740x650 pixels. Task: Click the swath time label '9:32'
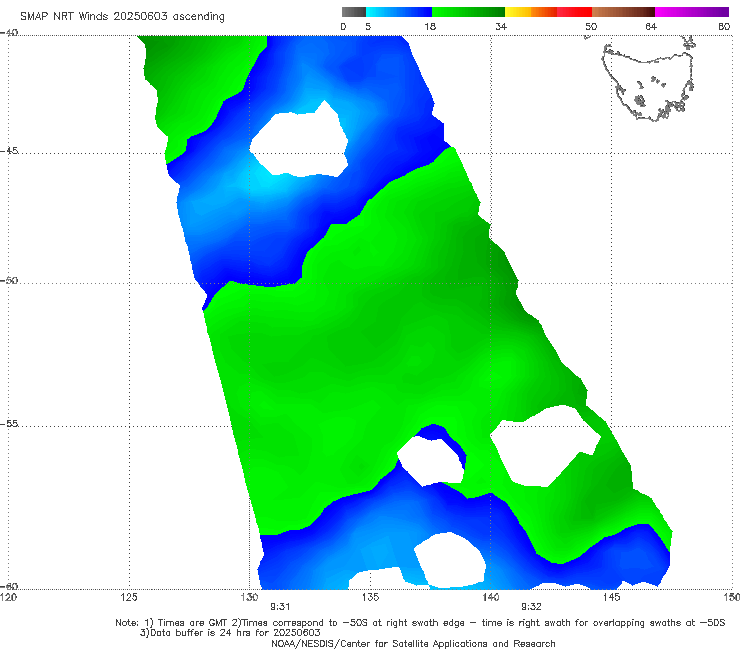point(531,607)
